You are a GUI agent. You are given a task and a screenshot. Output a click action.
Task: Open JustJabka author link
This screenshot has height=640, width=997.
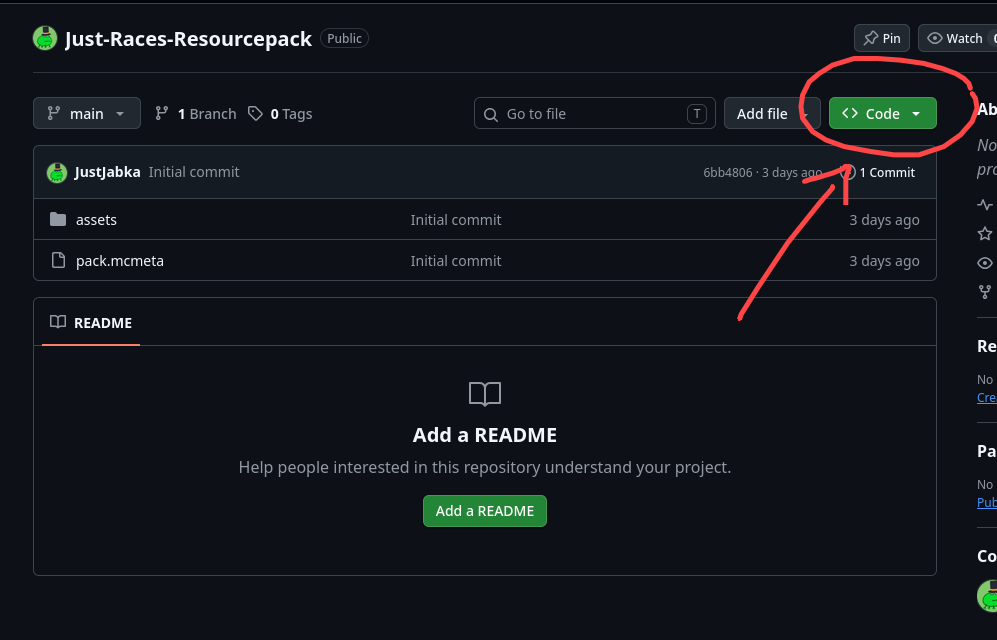pos(107,172)
